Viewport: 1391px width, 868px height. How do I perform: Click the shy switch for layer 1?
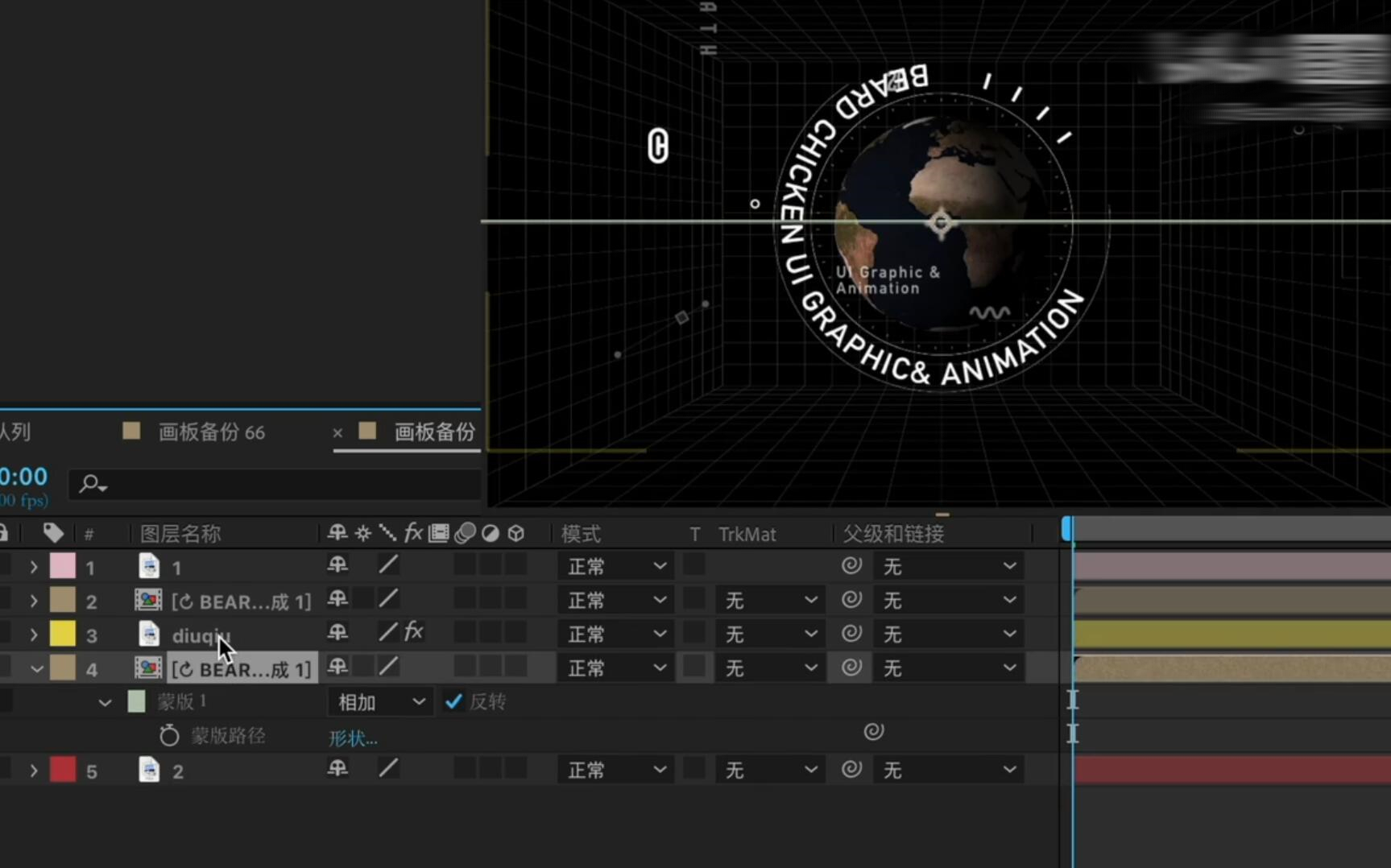click(x=337, y=565)
